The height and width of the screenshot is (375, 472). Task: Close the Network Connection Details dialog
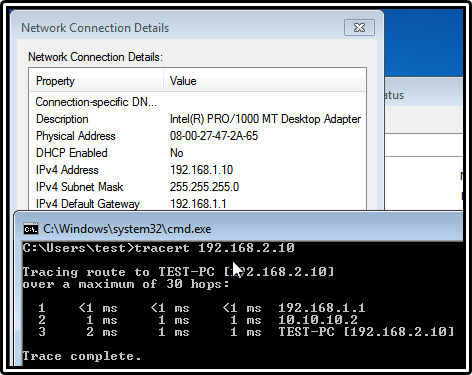(359, 27)
